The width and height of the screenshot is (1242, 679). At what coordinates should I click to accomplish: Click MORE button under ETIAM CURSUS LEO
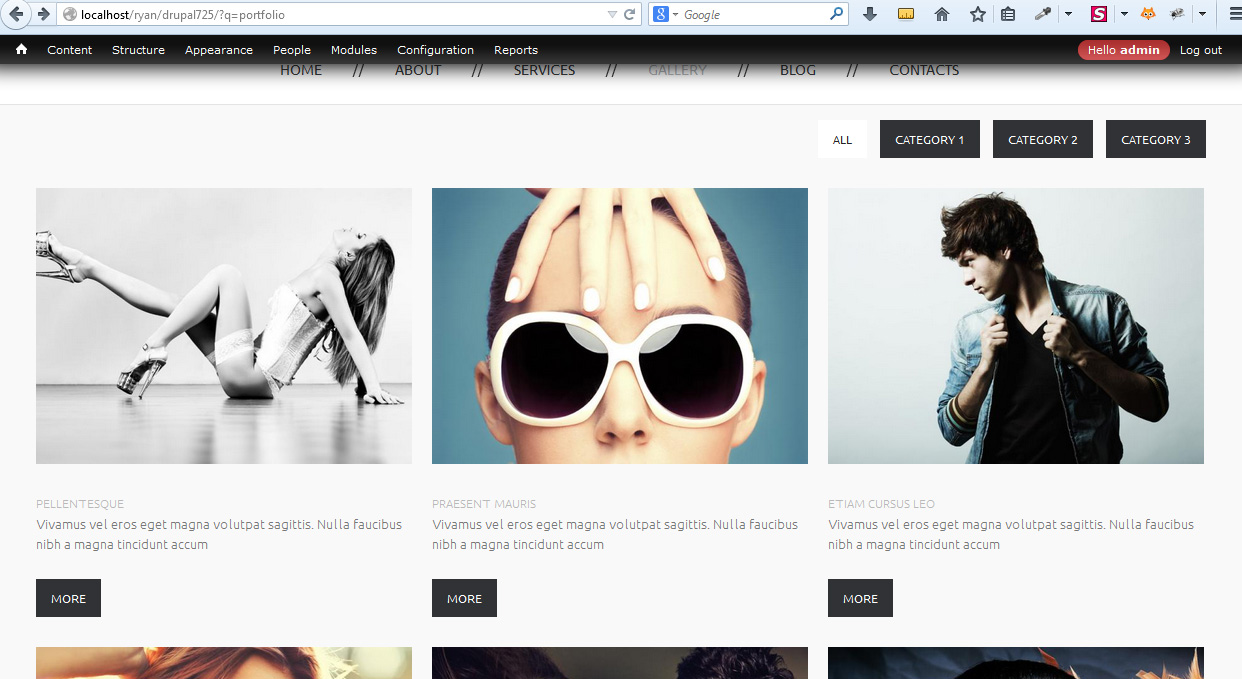[x=860, y=598]
